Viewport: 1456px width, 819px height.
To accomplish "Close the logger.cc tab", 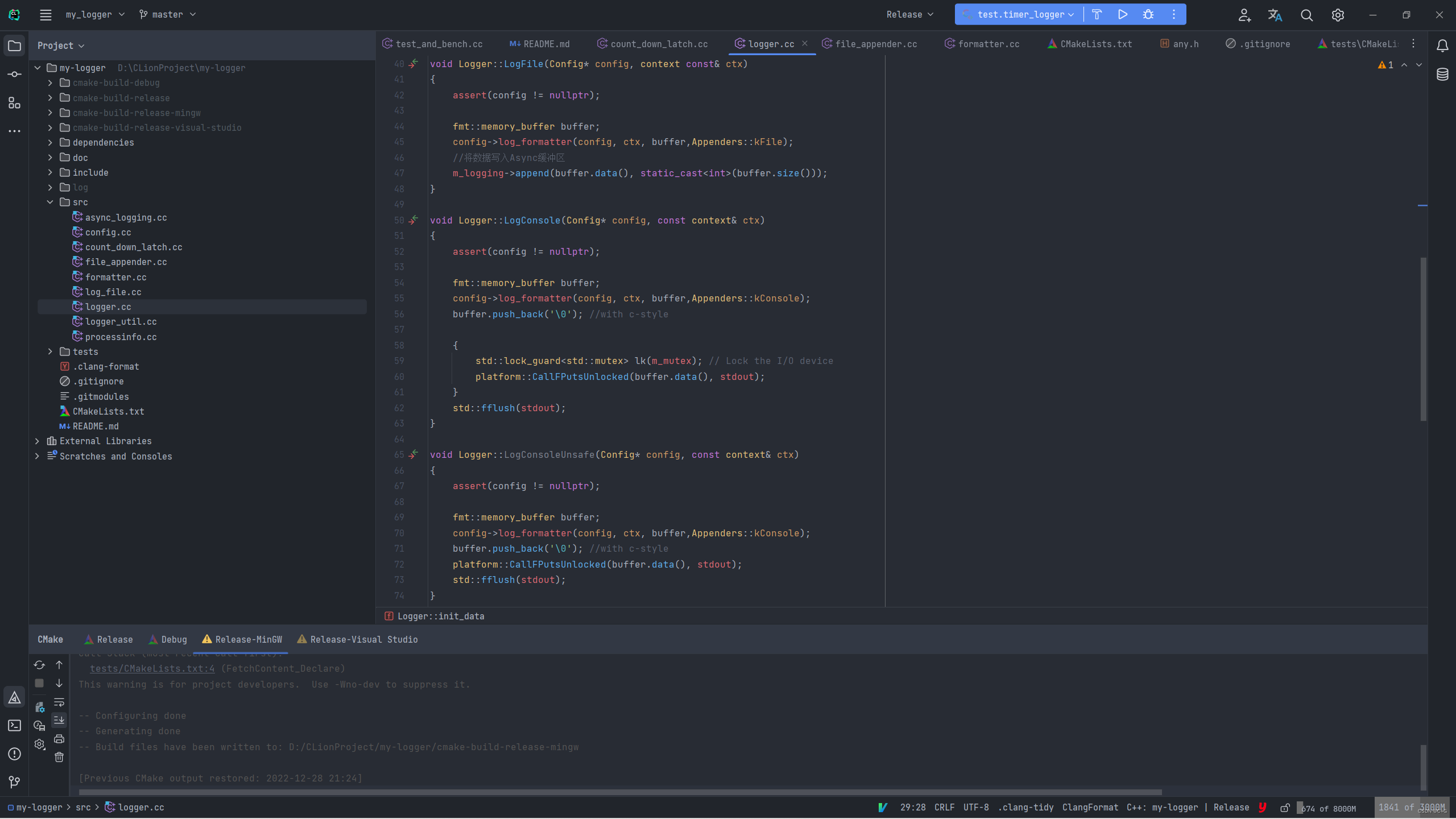I will point(805,44).
